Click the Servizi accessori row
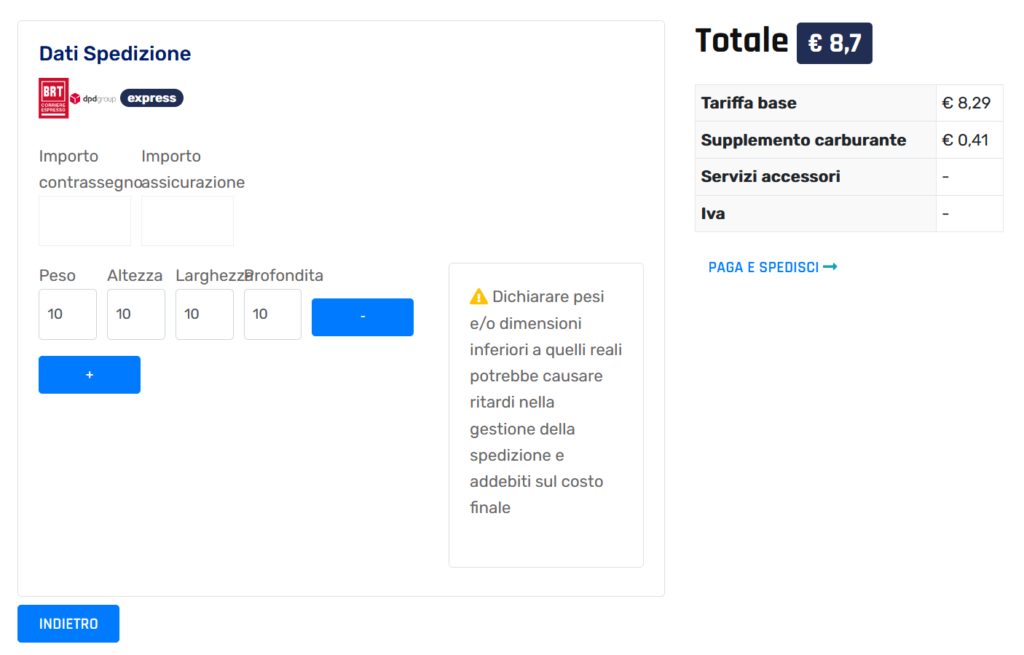Screen dimensions: 1024x655 point(848,177)
